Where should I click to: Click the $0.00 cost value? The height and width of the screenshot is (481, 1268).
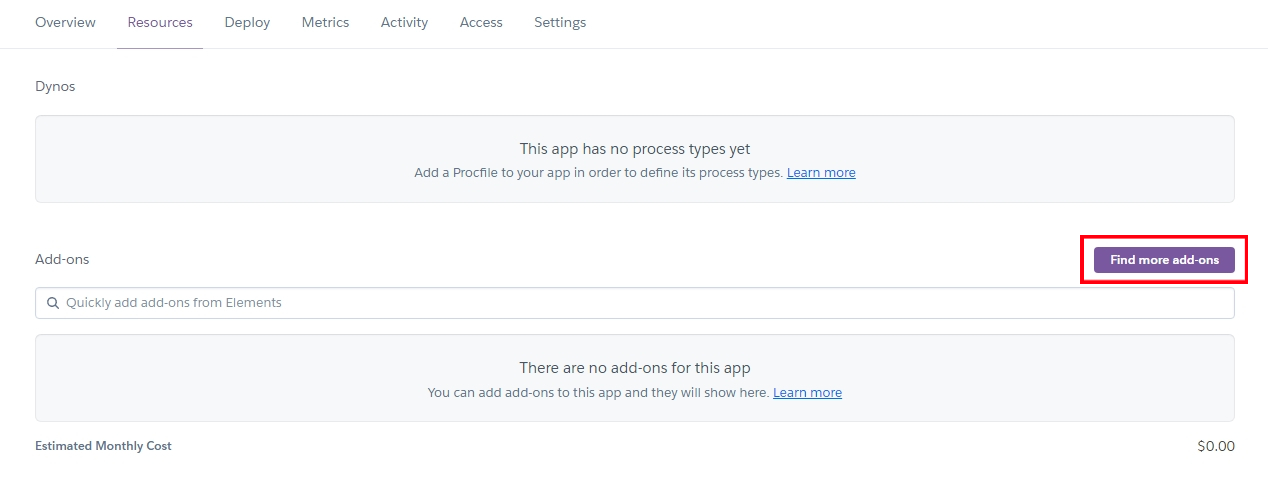[x=1216, y=446]
